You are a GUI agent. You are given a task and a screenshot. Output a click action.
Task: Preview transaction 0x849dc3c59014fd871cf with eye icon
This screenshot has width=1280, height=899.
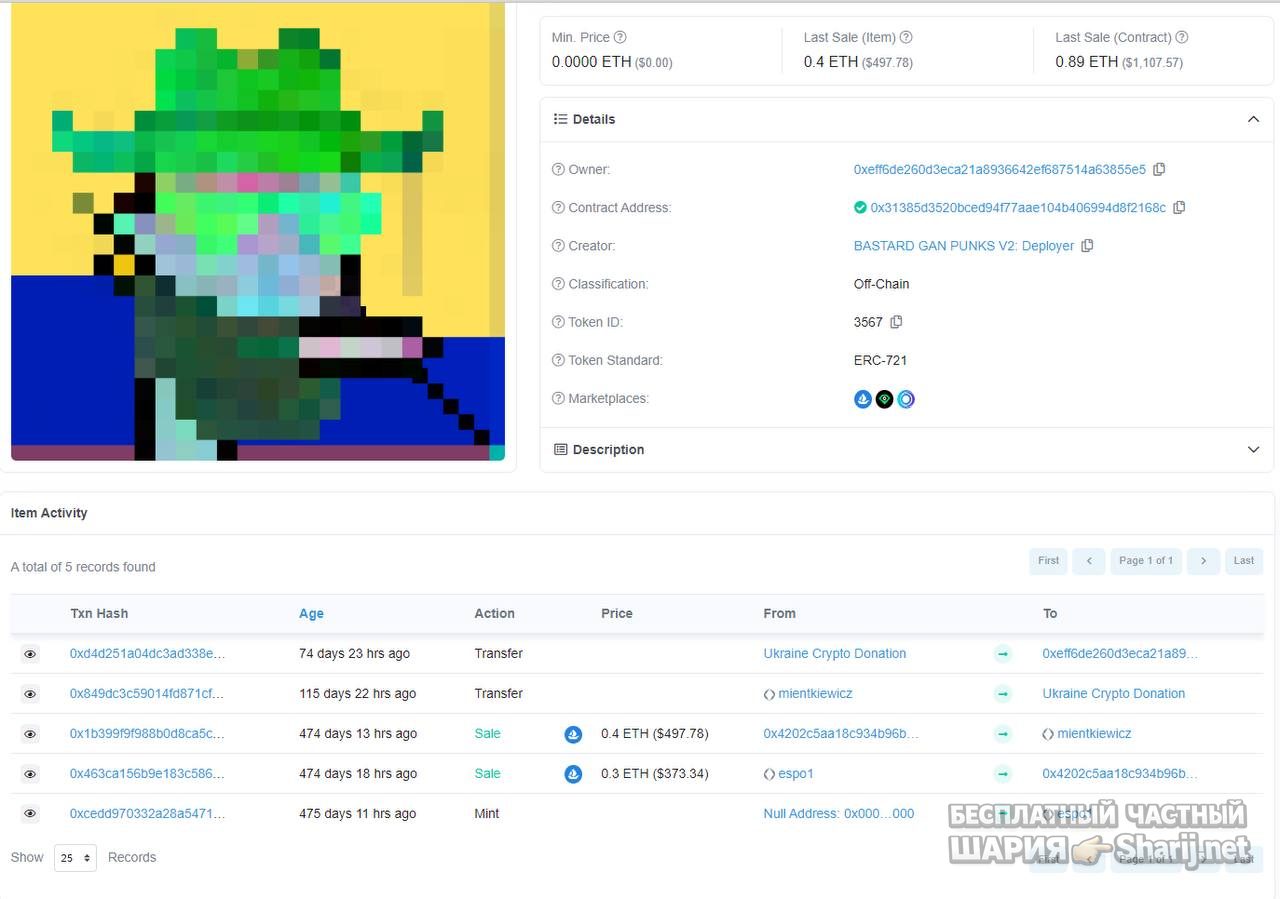pyautogui.click(x=30, y=694)
